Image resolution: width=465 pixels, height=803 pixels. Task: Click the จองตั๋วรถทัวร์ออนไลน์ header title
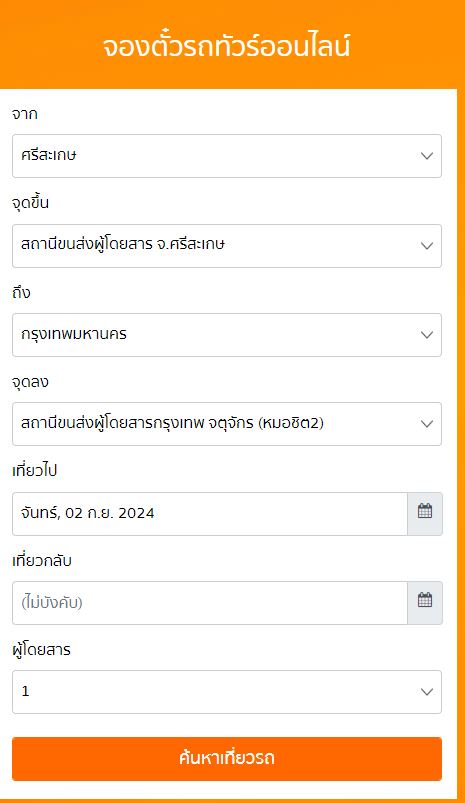click(226, 46)
